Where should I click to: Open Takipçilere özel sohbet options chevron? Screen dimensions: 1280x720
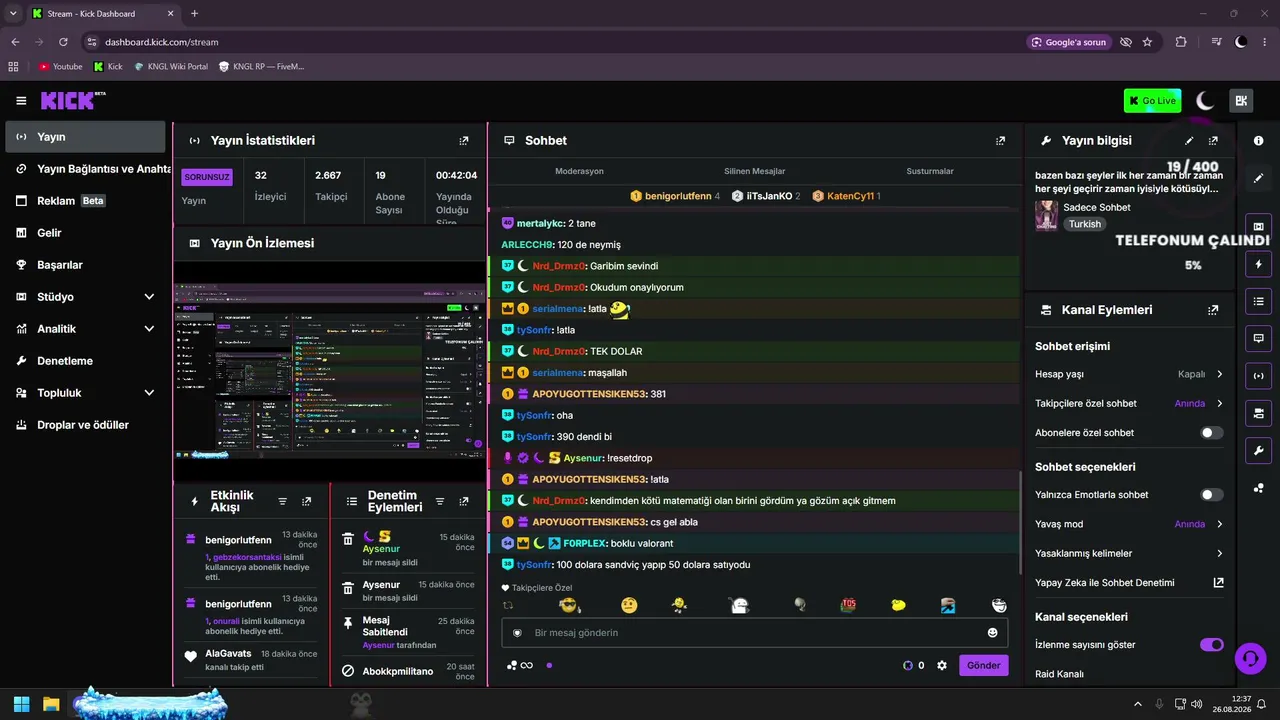pos(1219,404)
